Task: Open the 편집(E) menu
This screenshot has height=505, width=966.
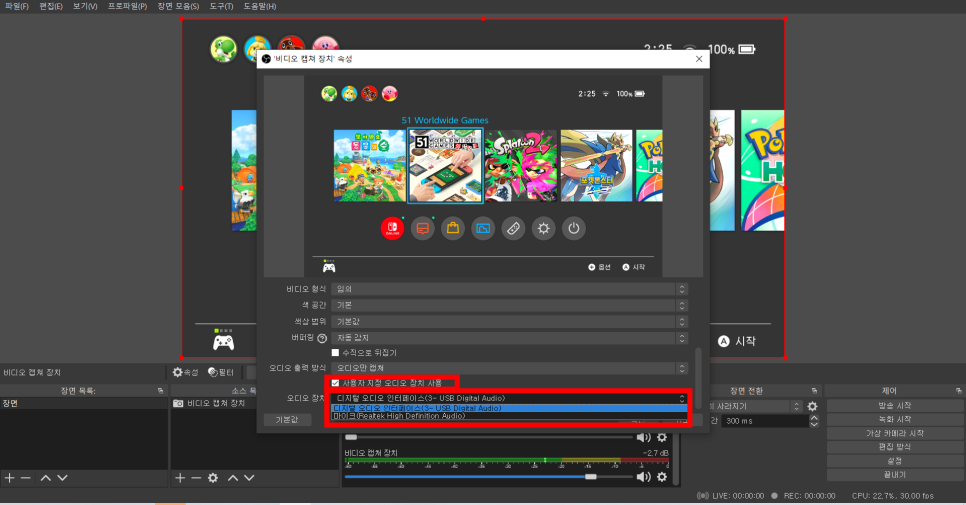Action: click(51, 6)
